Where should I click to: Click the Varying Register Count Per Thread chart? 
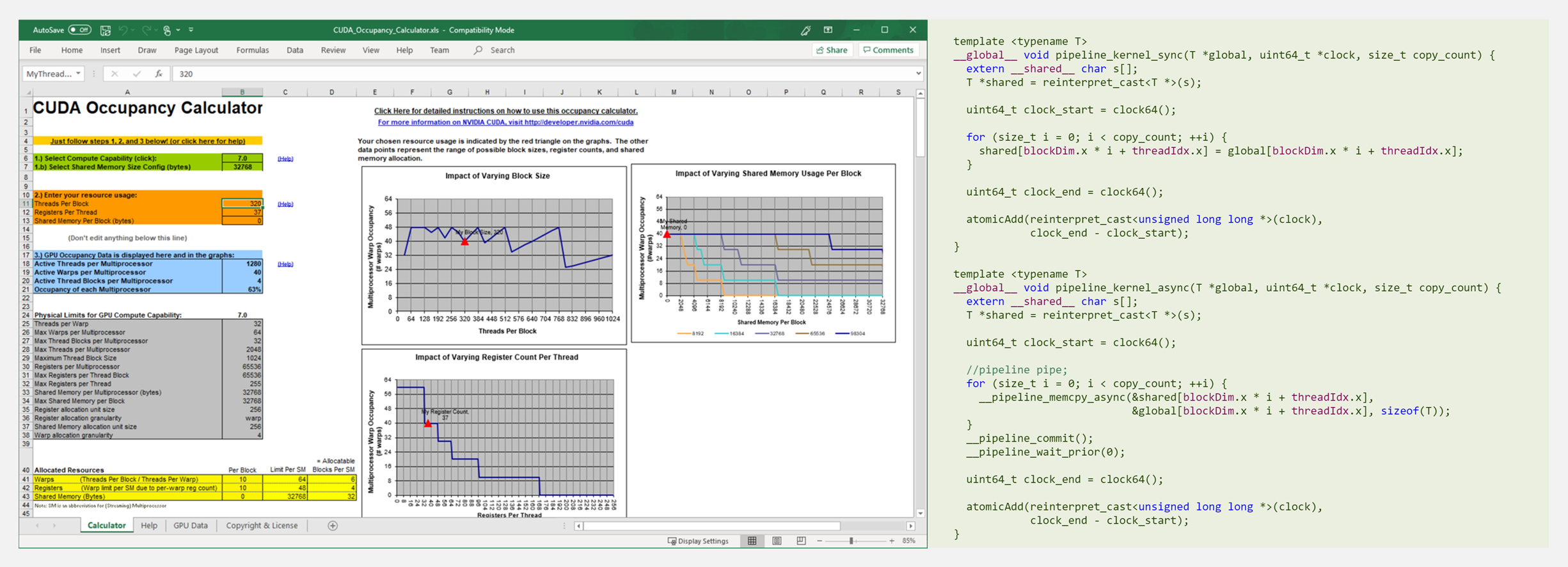(x=494, y=433)
